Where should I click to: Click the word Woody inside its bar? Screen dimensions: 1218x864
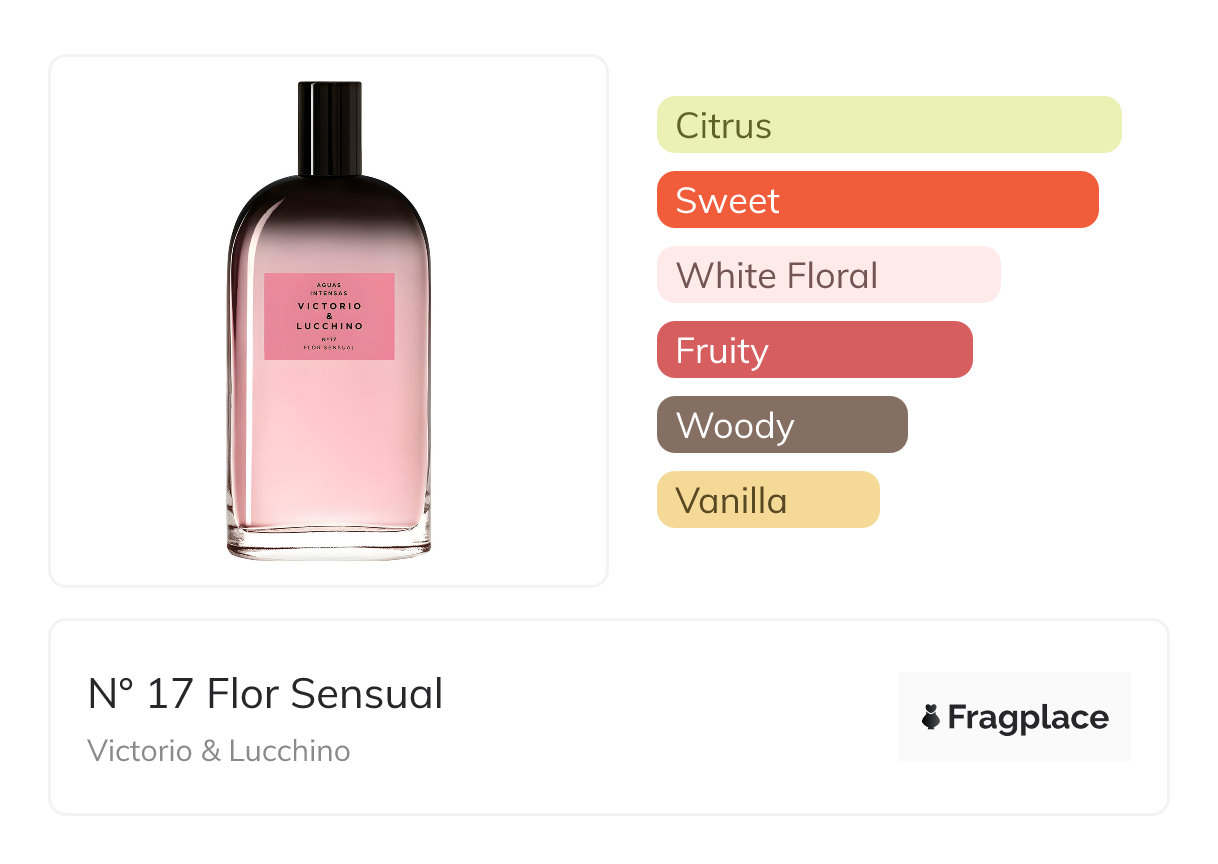(735, 426)
